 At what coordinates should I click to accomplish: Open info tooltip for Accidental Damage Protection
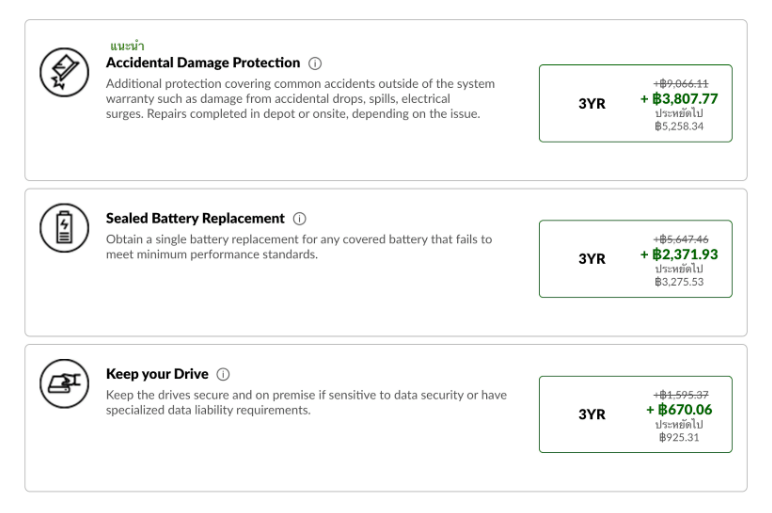coord(315,64)
